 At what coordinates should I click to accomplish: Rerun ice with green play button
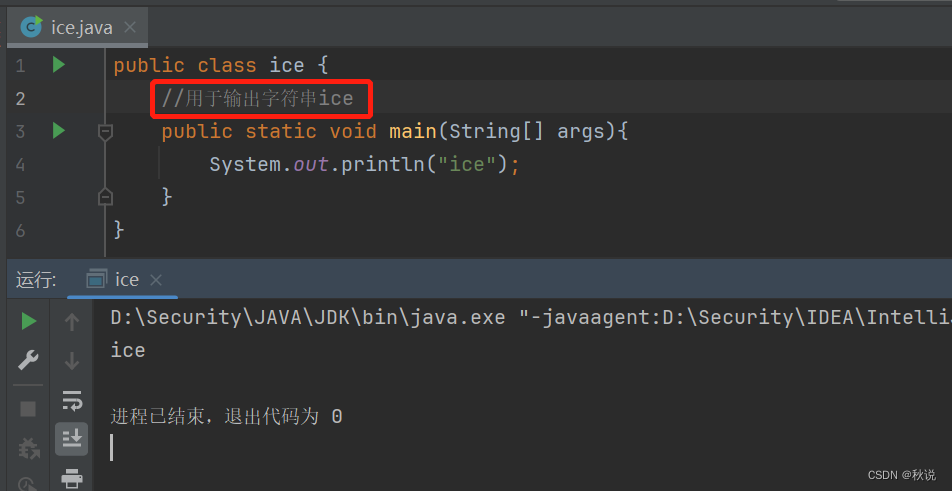(x=29, y=322)
